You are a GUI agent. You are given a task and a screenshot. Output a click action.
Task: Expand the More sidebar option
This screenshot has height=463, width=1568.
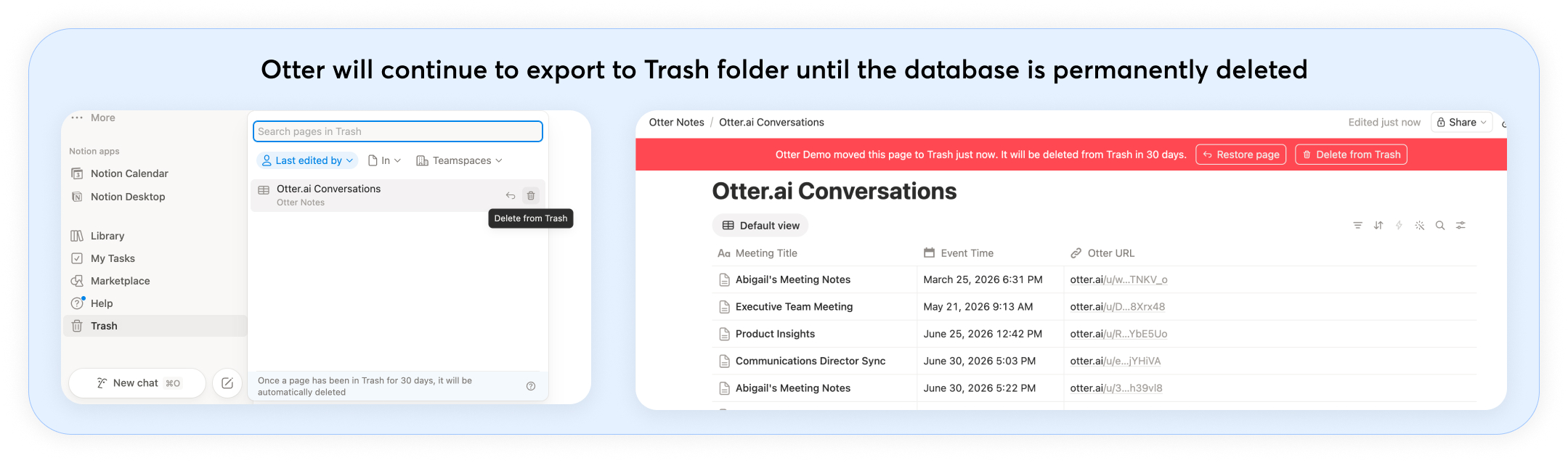(93, 118)
